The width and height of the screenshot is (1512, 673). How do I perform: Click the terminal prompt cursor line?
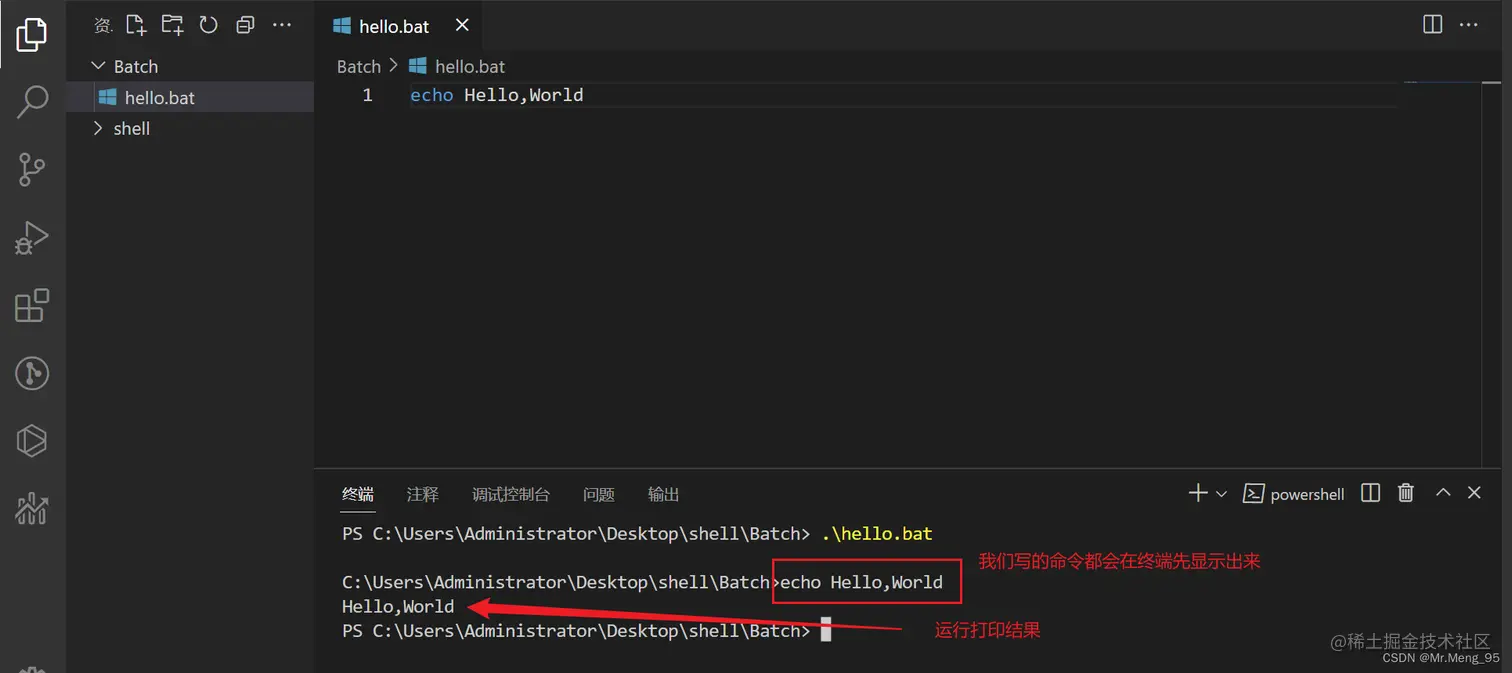click(x=587, y=631)
